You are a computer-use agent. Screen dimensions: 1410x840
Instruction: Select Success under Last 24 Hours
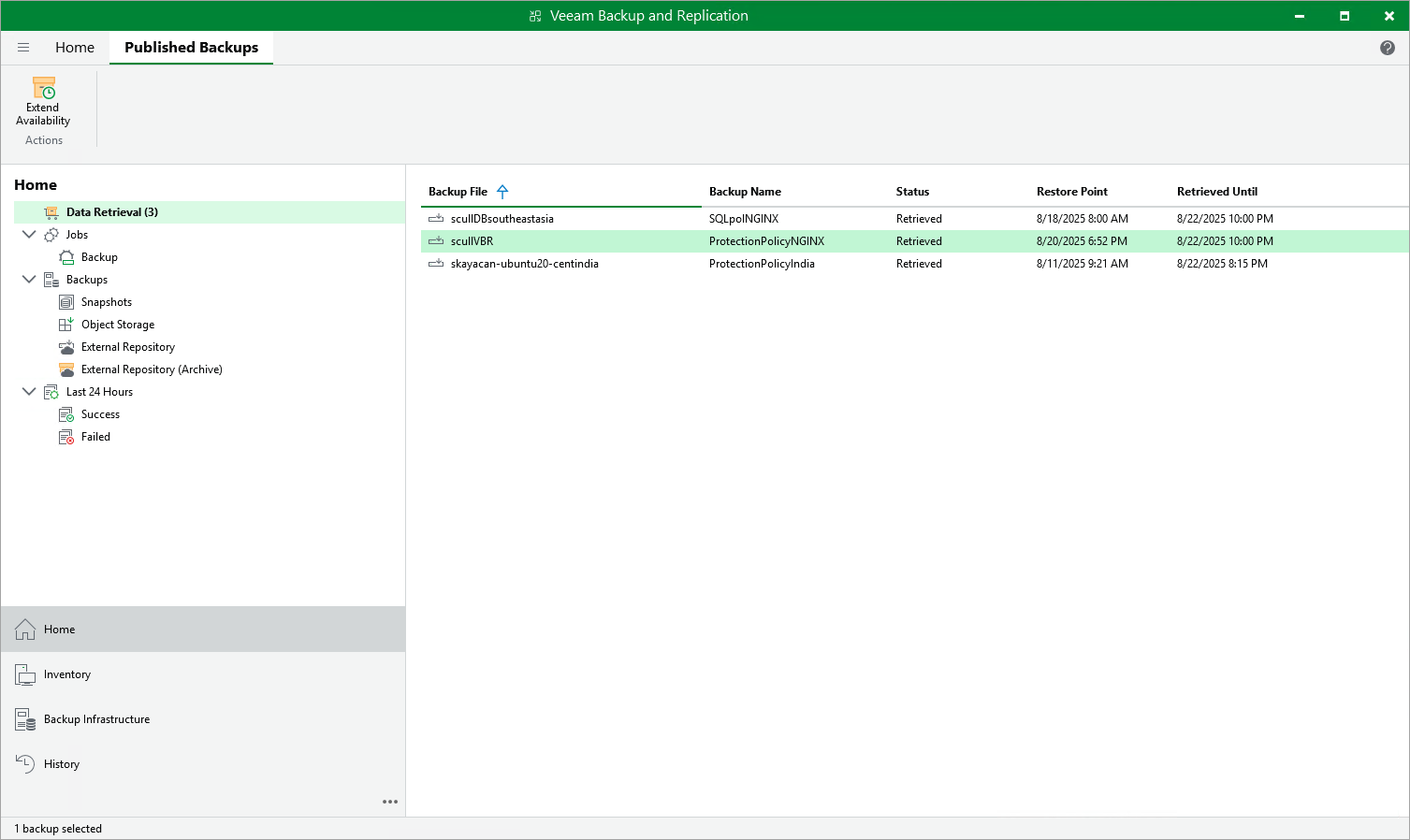coord(100,414)
